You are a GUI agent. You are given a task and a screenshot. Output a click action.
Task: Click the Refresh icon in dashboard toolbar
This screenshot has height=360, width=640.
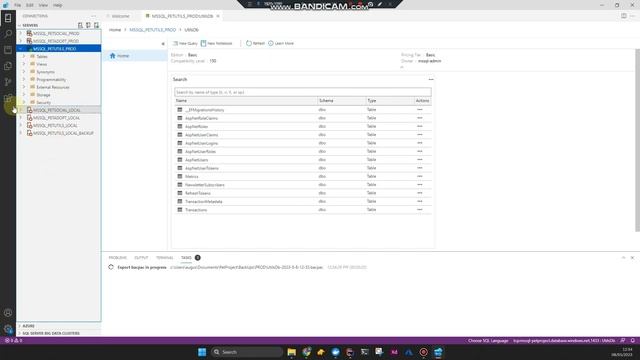249,43
